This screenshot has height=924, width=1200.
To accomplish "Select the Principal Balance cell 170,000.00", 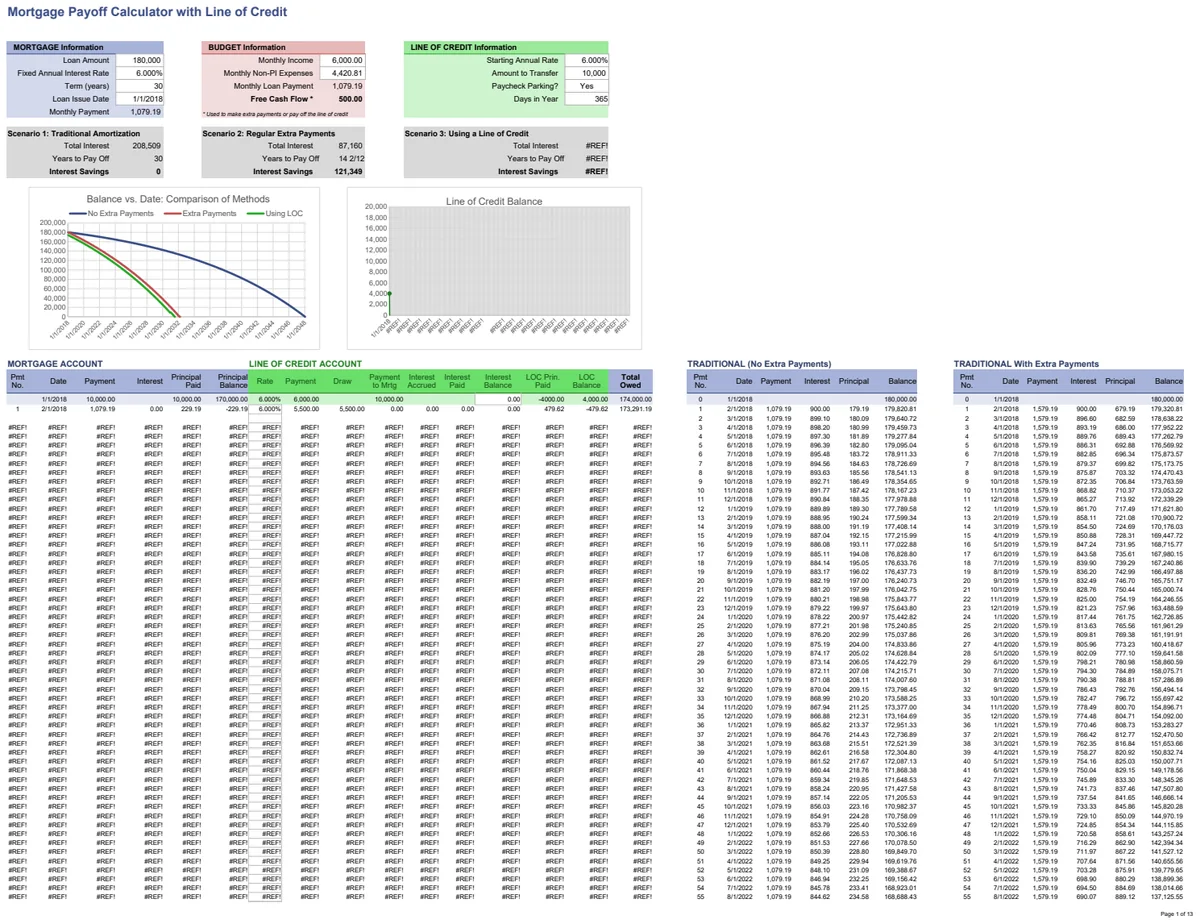I will pos(230,399).
